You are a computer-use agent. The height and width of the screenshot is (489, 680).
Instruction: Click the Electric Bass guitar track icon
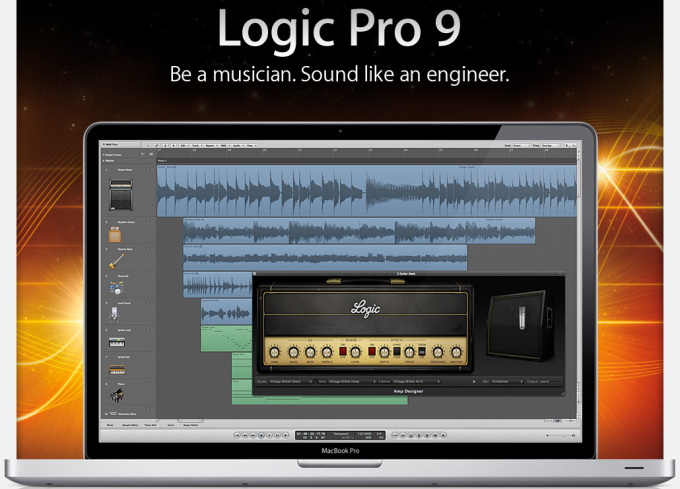(116, 261)
